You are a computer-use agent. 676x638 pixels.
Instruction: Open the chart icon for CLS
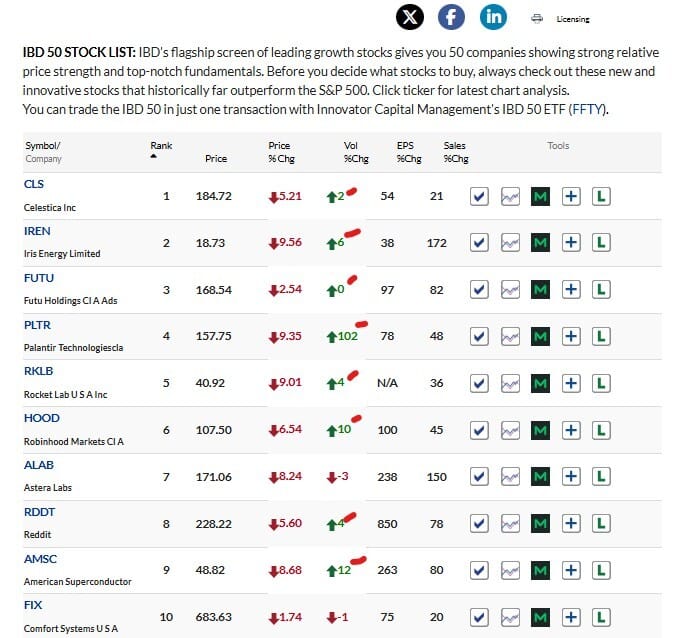[510, 197]
